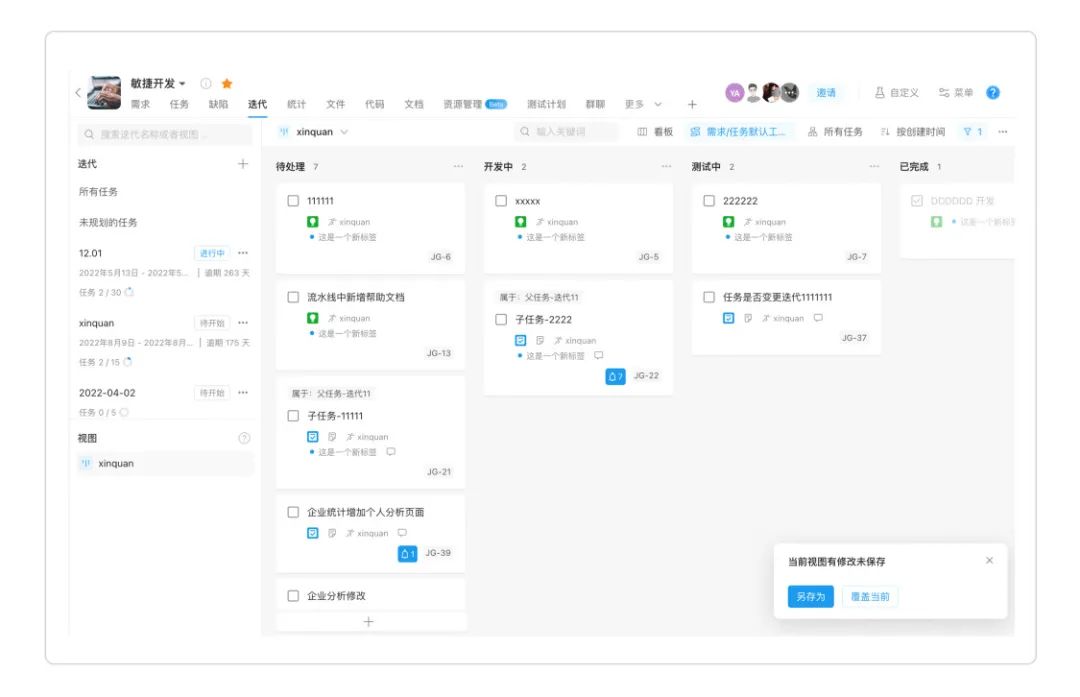Image resolution: width=1080 pixels, height=697 pixels.
Task: Click the add-tab plus icon after 更多
Action: 691,104
